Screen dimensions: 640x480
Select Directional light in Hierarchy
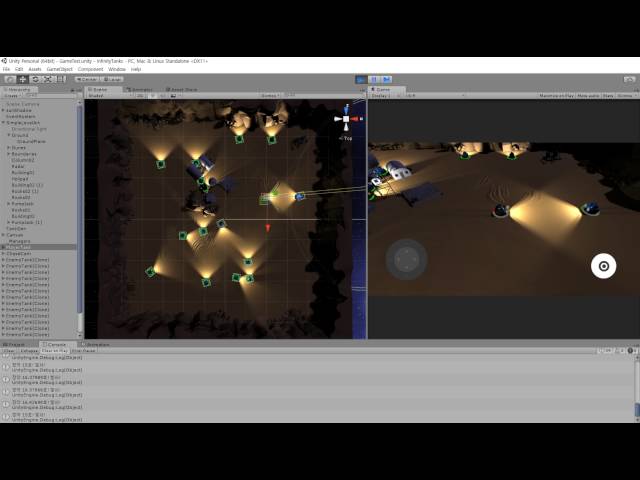(29, 129)
